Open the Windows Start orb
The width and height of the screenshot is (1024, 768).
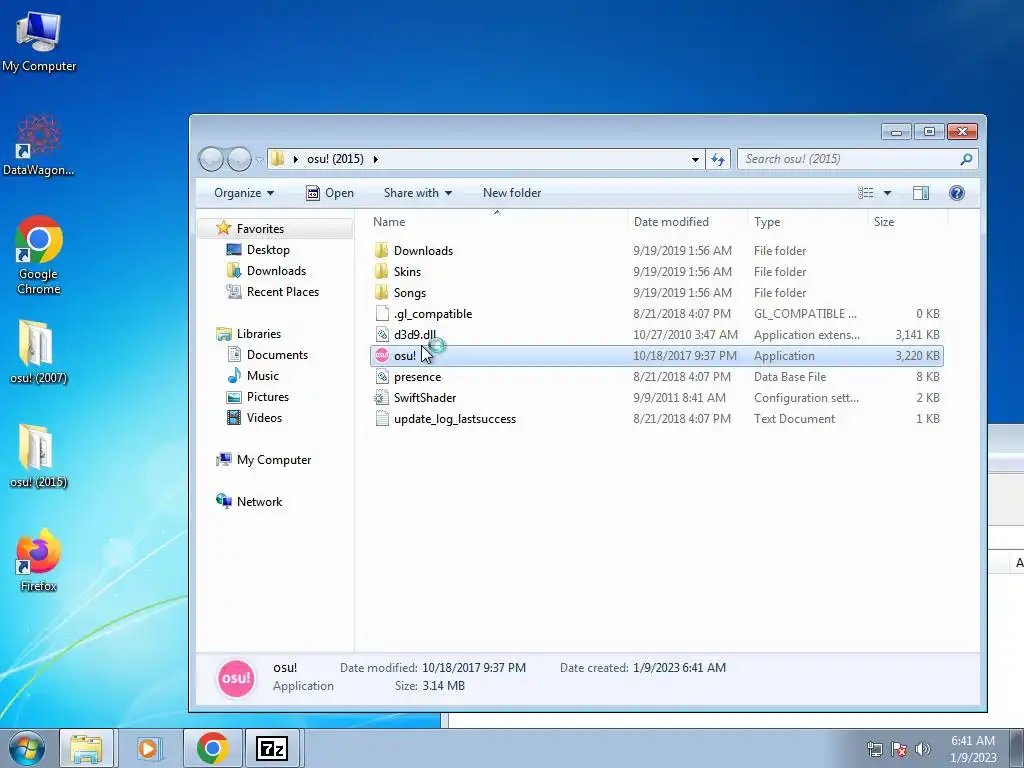coord(27,748)
